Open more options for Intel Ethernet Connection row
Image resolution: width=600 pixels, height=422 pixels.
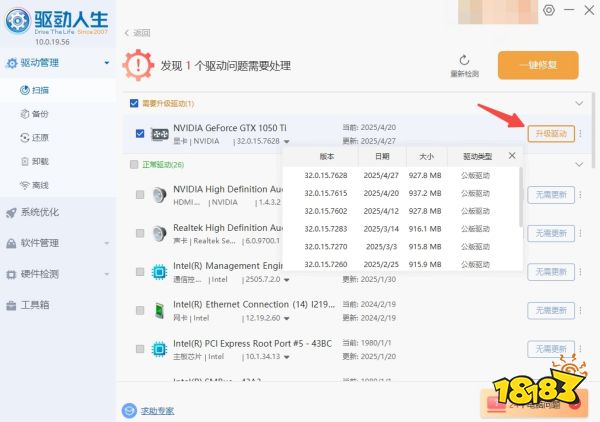point(580,310)
